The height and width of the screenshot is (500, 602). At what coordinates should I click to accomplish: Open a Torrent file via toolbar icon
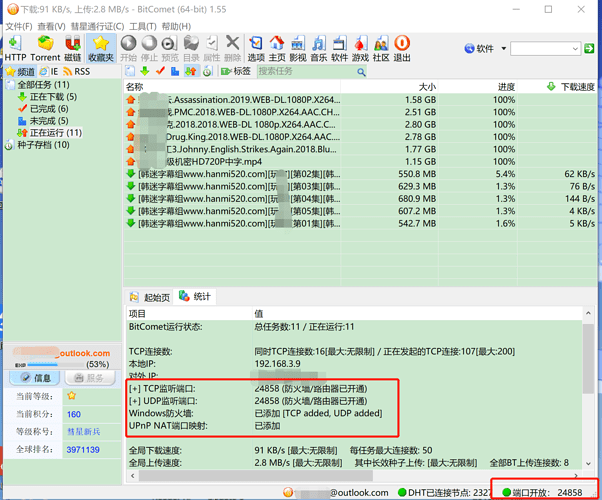click(45, 48)
